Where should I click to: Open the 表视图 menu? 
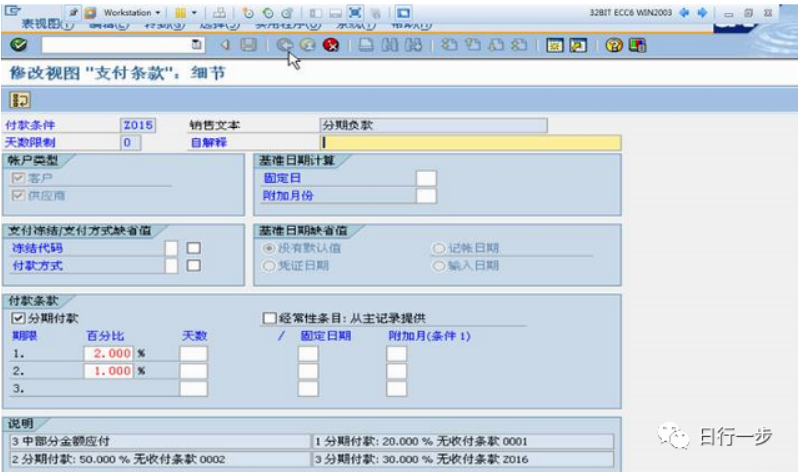click(x=47, y=24)
